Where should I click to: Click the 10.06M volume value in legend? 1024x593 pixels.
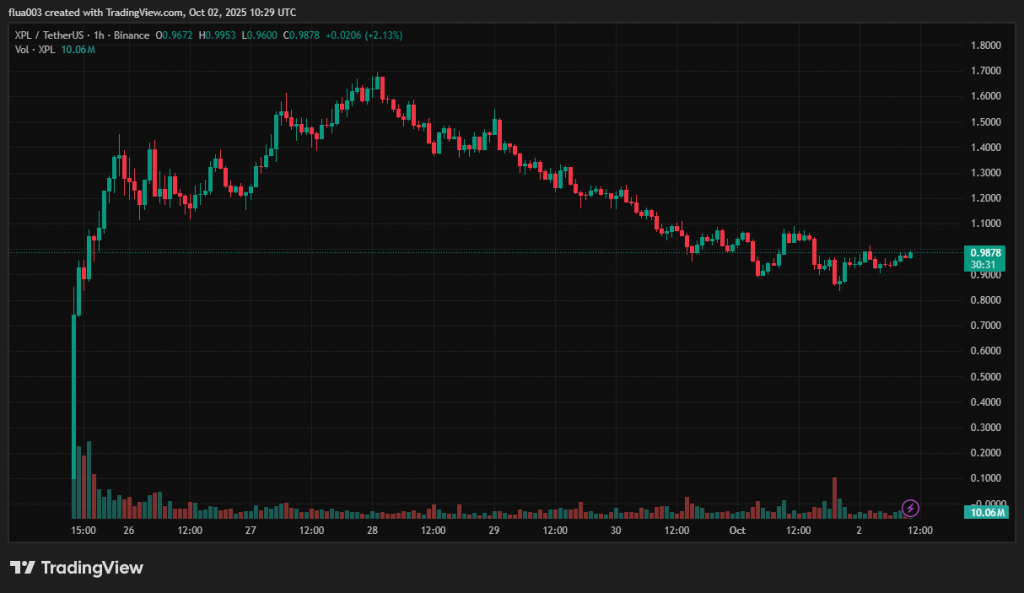(78, 49)
